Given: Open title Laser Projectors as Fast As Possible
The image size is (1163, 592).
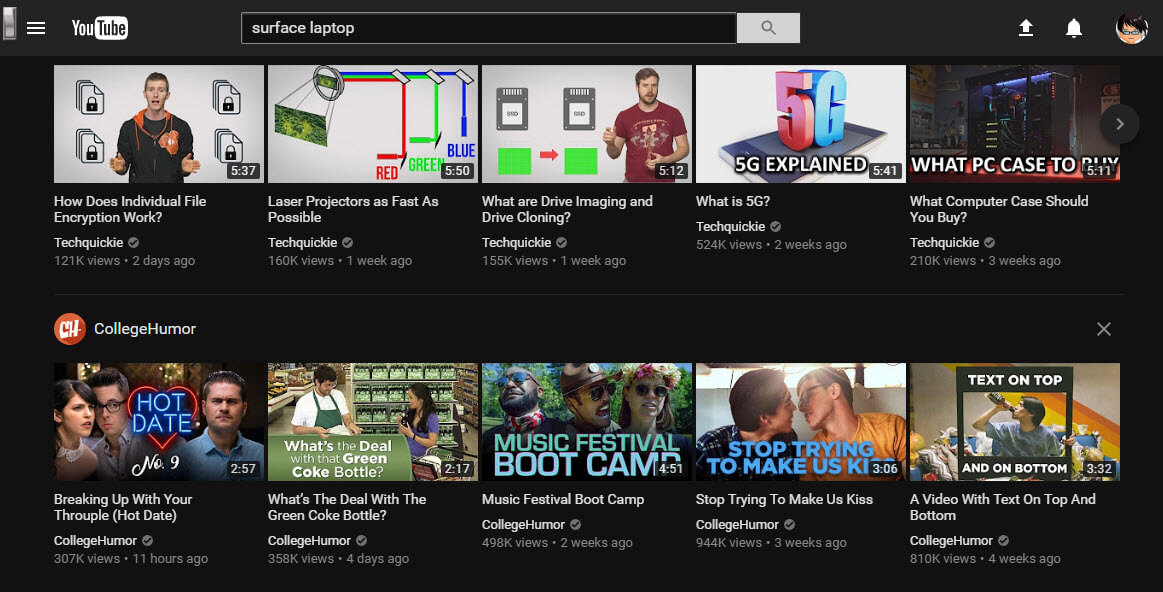Looking at the screenshot, I should (353, 209).
